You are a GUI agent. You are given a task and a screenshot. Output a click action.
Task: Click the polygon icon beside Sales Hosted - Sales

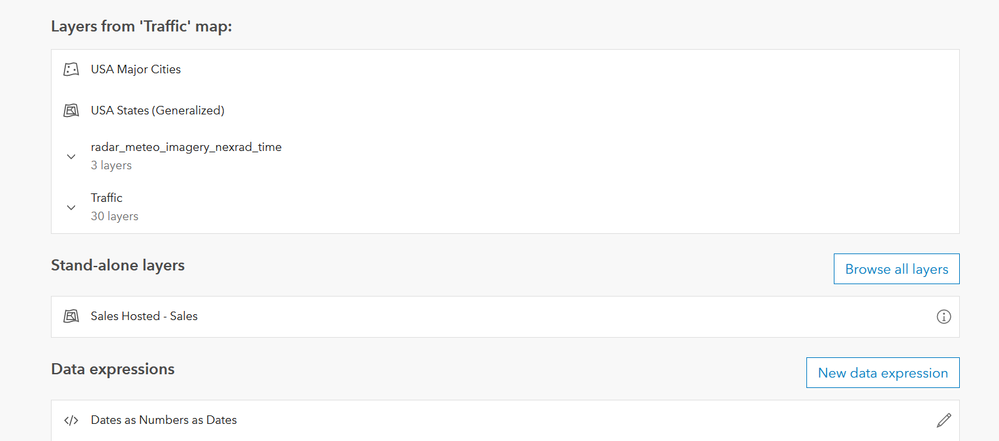pyautogui.click(x=71, y=315)
